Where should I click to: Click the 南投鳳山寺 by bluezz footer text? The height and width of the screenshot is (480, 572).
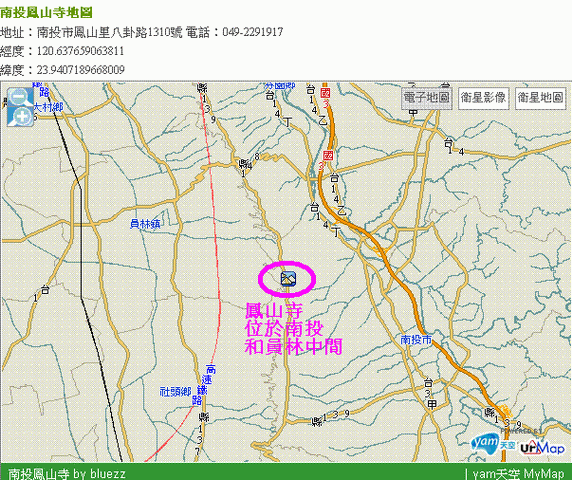point(67,473)
